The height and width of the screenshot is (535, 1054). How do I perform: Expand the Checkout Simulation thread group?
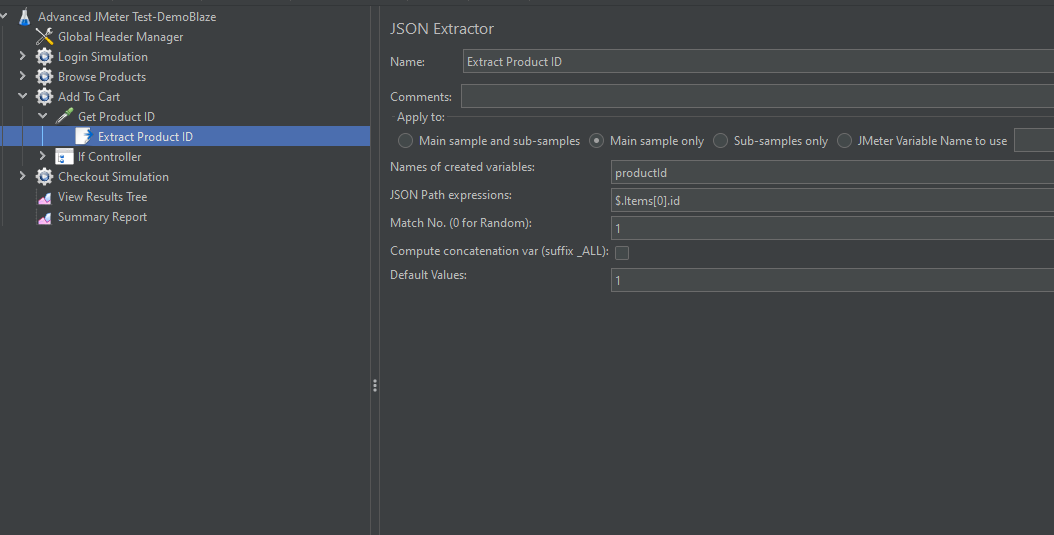(x=22, y=176)
